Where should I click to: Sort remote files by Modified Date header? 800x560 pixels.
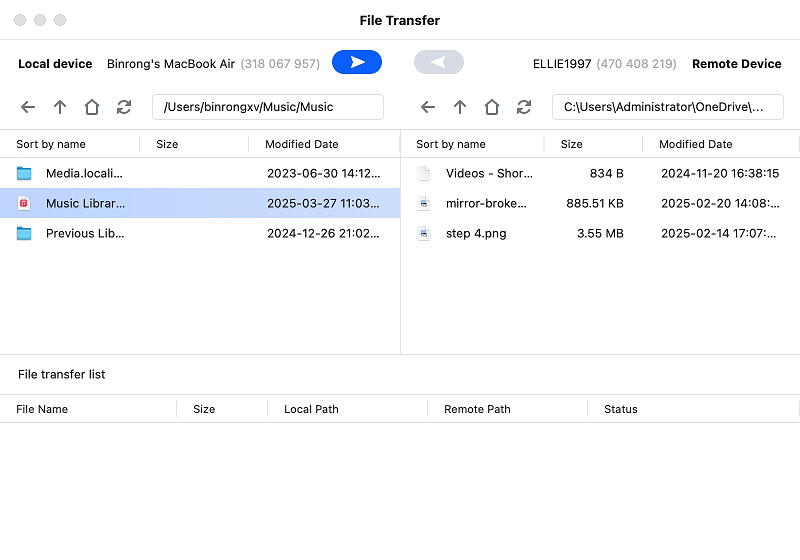(696, 144)
